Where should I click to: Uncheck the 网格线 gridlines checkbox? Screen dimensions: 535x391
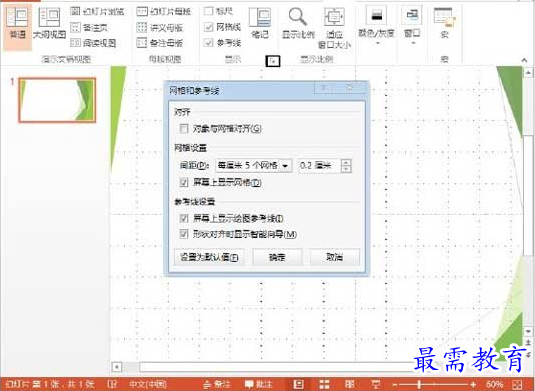(x=208, y=27)
